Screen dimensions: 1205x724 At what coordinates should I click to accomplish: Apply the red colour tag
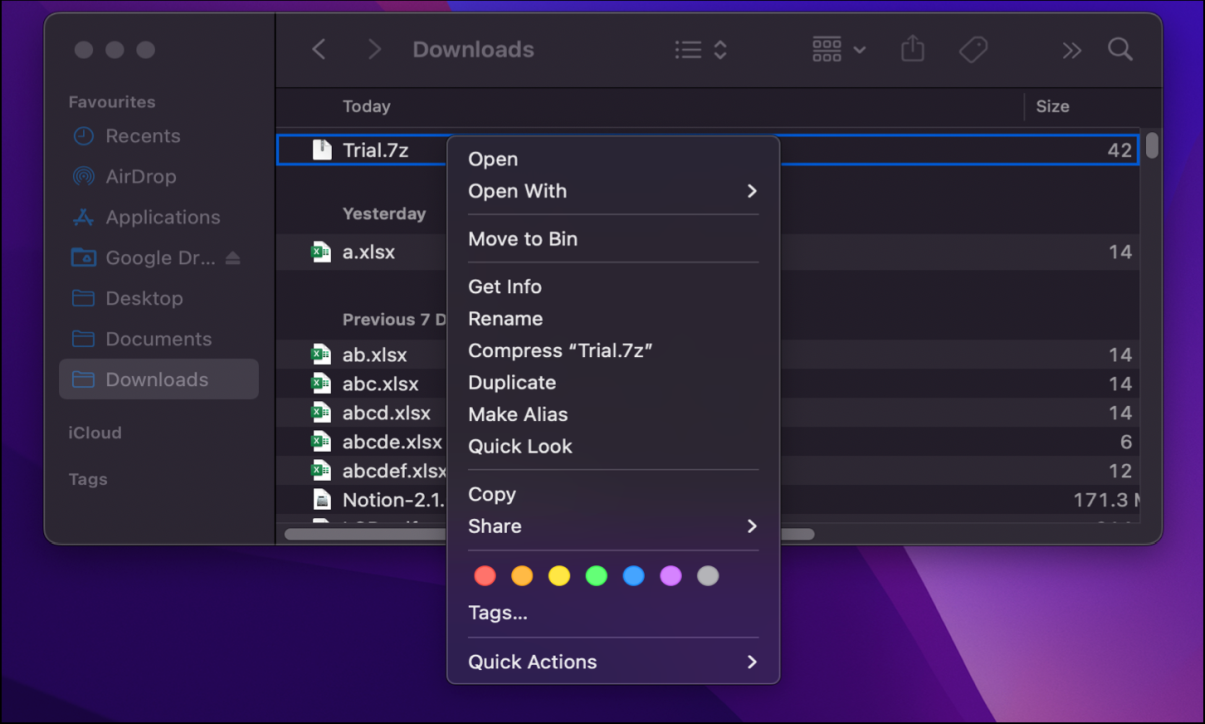pyautogui.click(x=485, y=576)
